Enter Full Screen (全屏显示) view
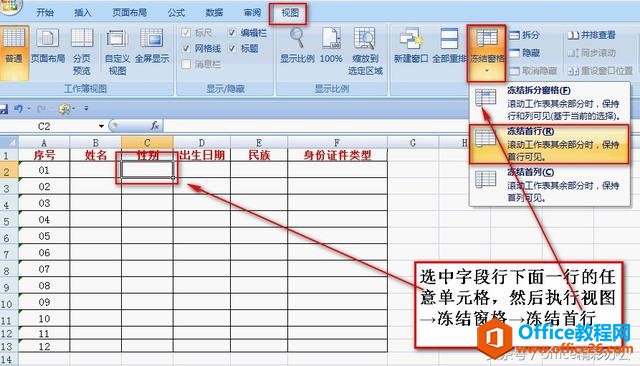 coord(152,47)
